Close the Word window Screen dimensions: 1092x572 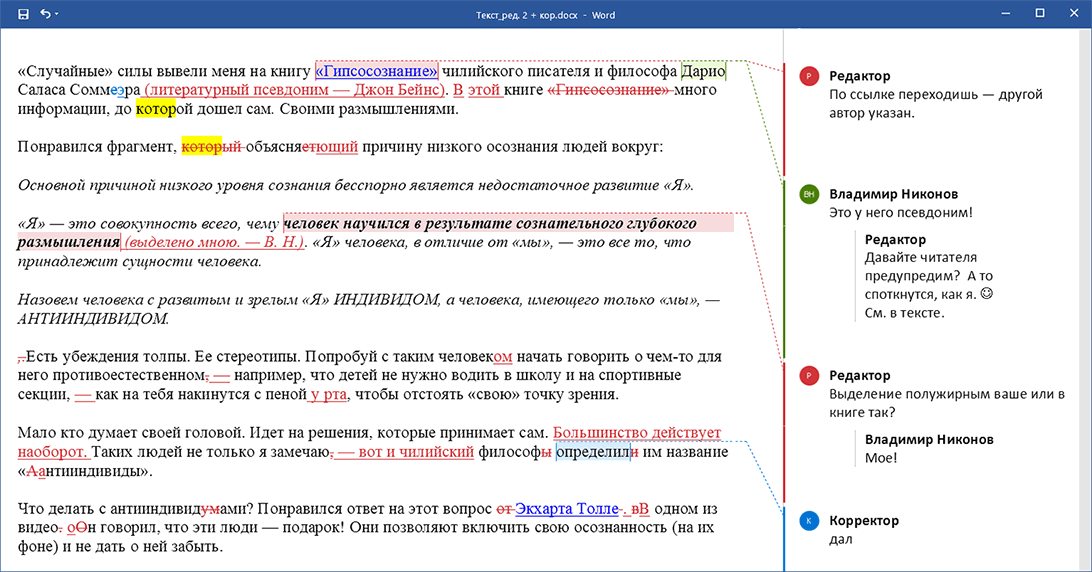point(1074,13)
